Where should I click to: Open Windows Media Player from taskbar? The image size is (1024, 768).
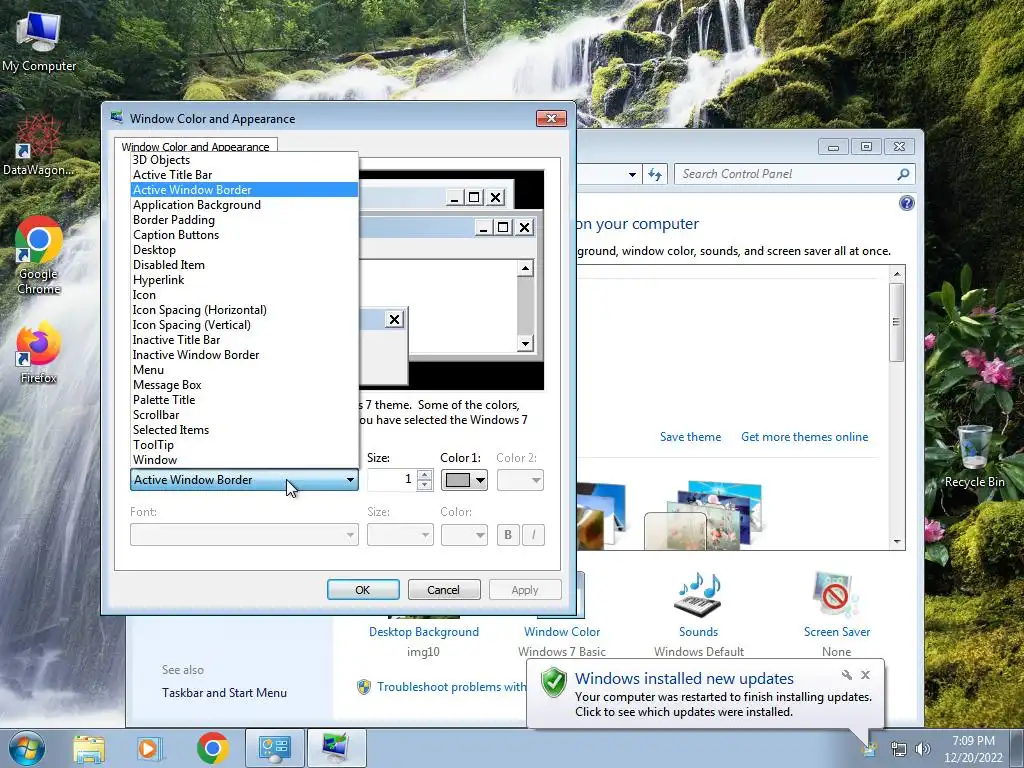[x=149, y=748]
